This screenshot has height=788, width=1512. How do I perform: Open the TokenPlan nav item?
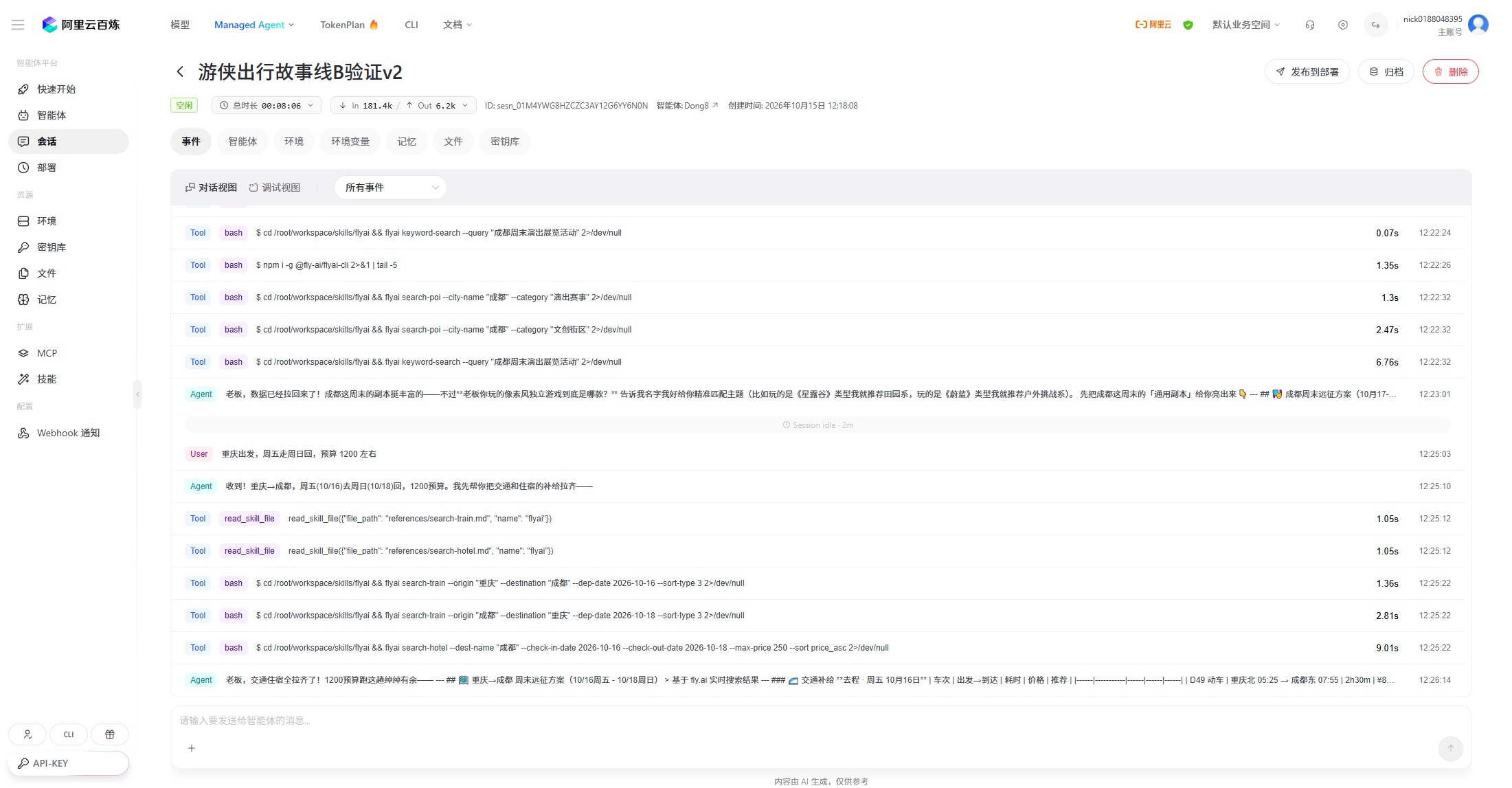[x=349, y=25]
